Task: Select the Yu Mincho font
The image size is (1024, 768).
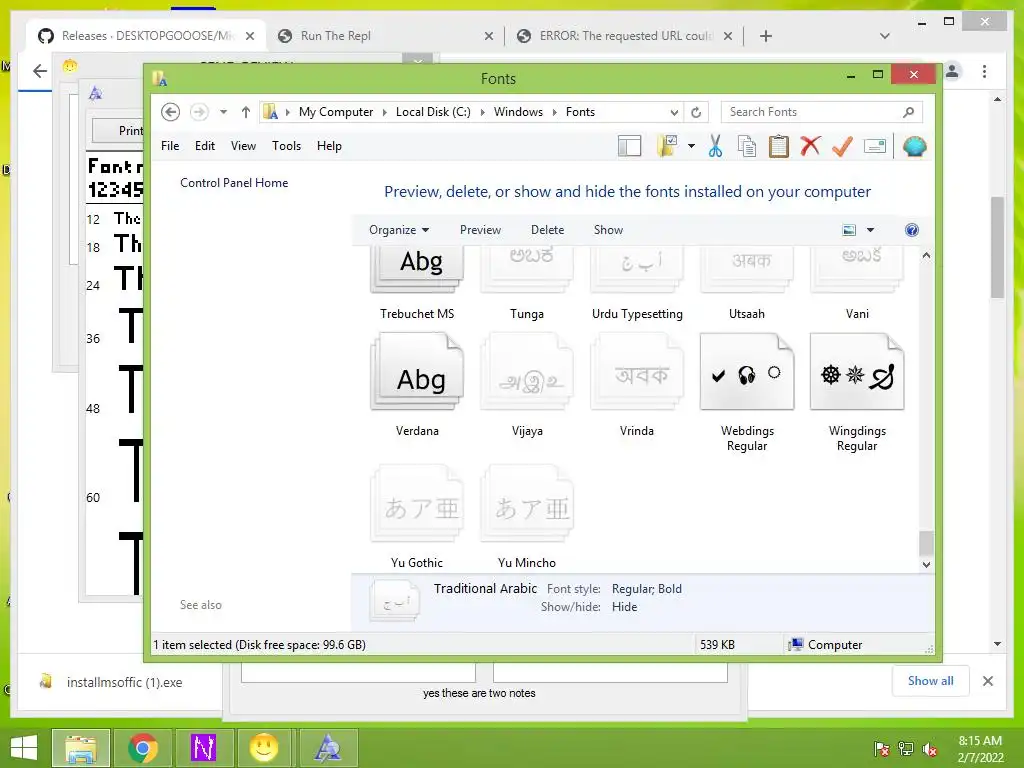Action: [526, 517]
